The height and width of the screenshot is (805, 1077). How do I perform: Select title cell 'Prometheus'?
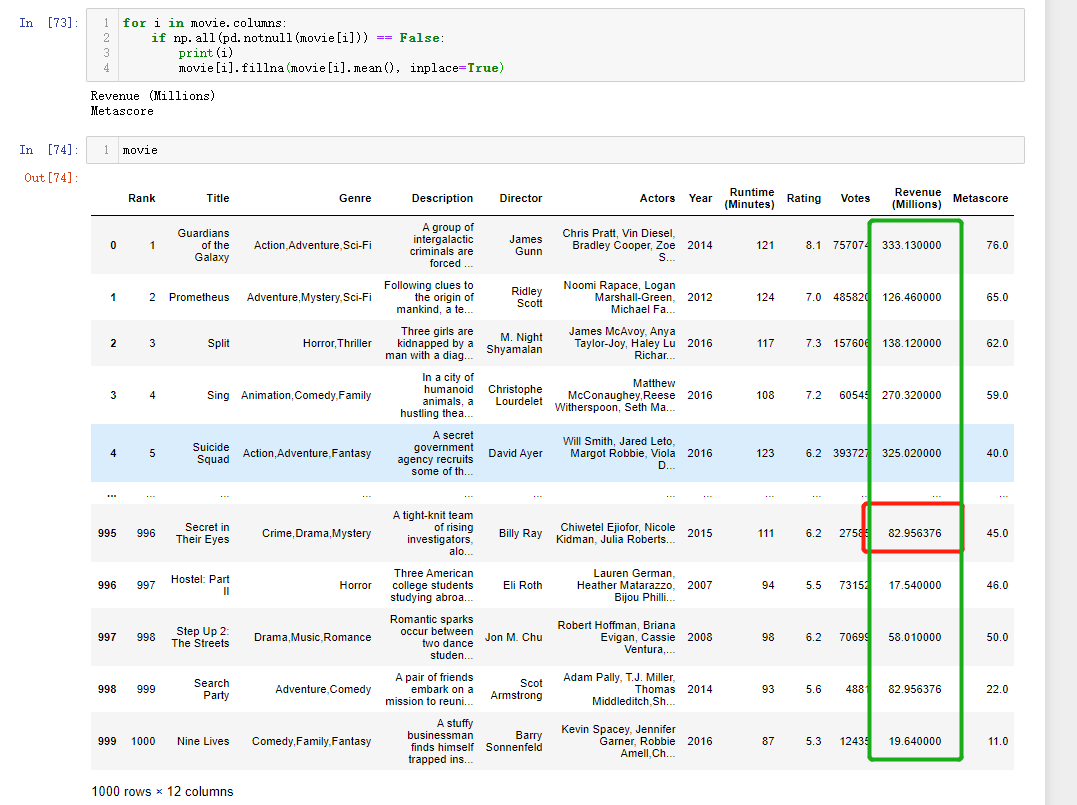199,297
